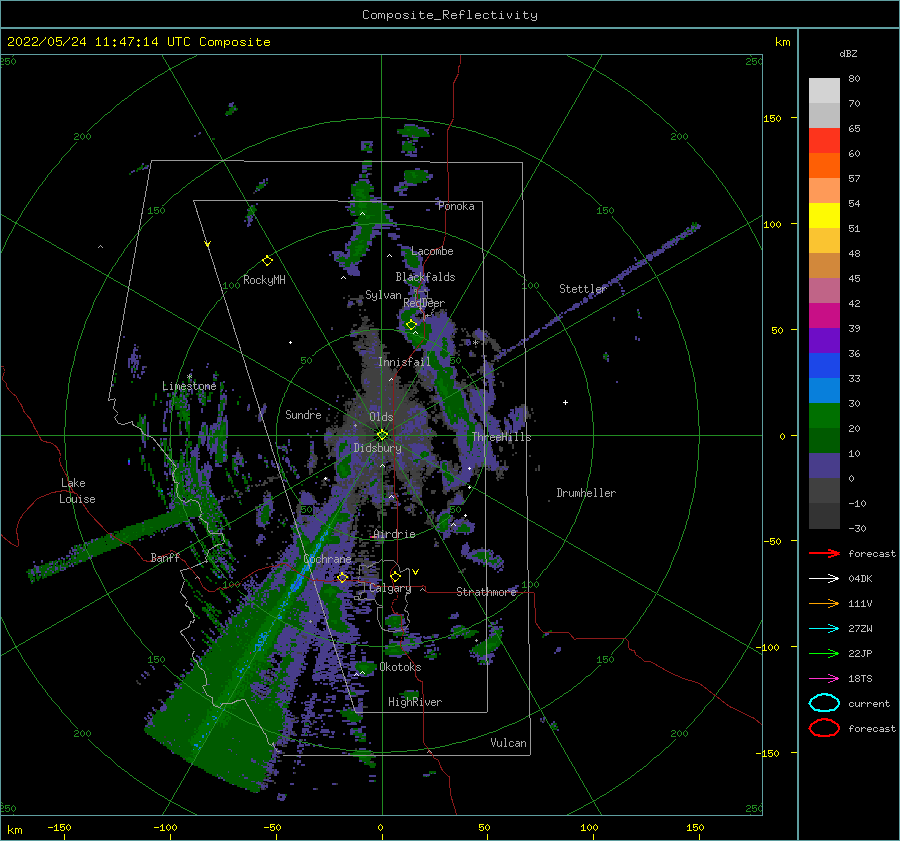The height and width of the screenshot is (841, 900).
Task: Select the yellow diamond marker at RedDeer
Action: (x=411, y=325)
